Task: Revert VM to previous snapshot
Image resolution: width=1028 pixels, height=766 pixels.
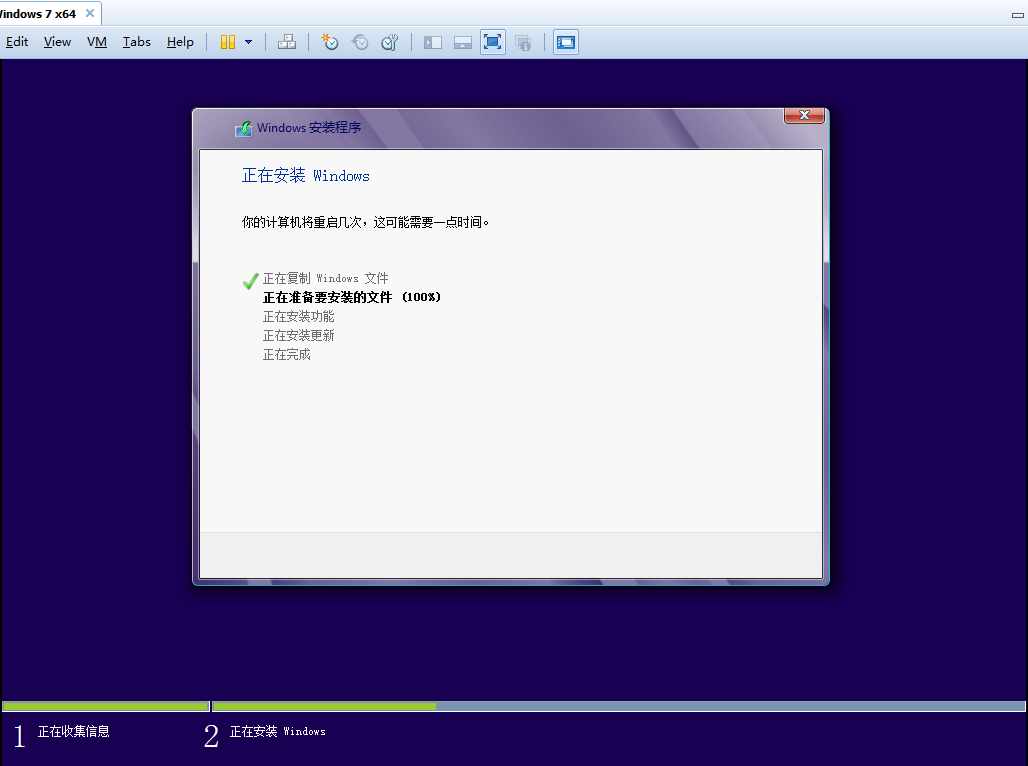Action: tap(360, 43)
